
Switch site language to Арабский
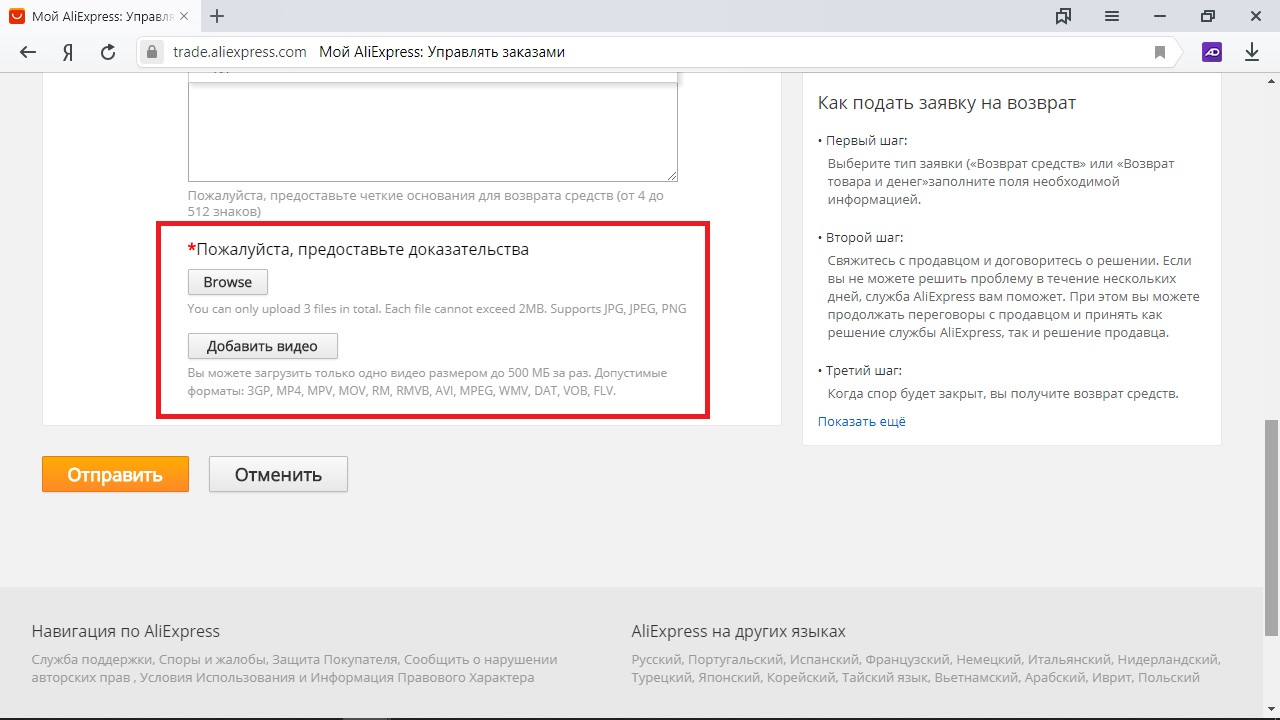coord(1056,678)
